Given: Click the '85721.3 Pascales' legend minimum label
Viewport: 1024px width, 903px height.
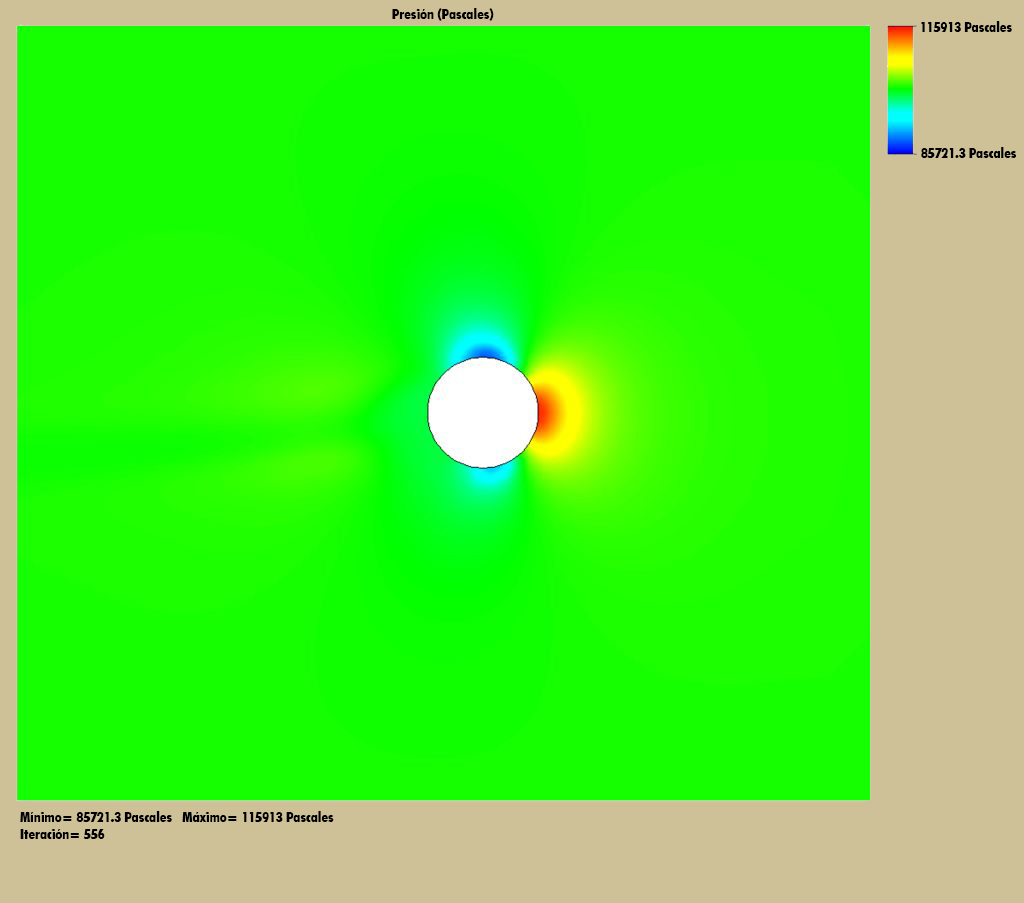Looking at the screenshot, I should tap(968, 153).
